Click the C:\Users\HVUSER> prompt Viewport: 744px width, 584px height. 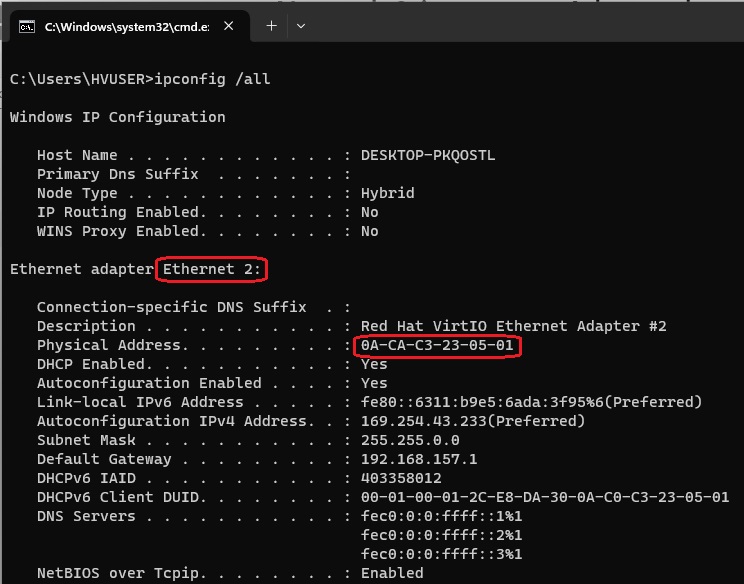point(82,79)
